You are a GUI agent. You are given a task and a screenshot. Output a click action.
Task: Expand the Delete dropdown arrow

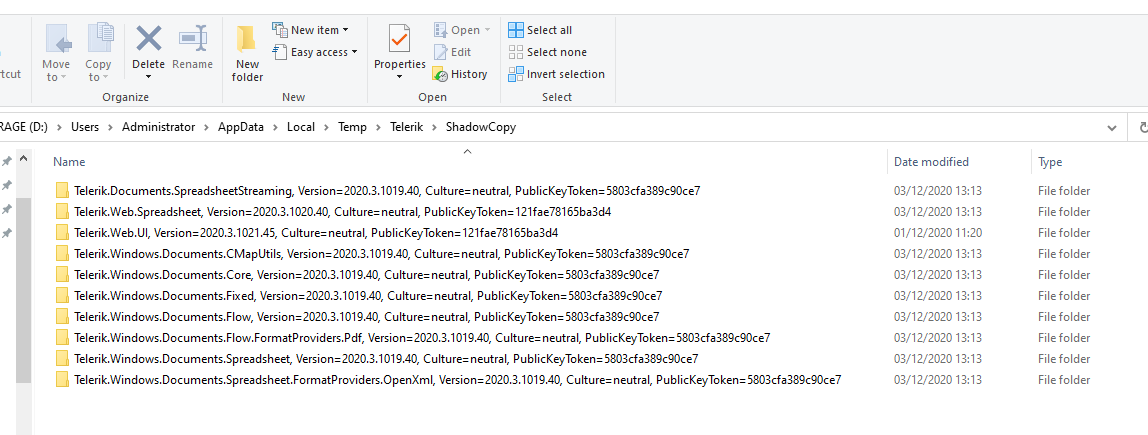coord(149,77)
